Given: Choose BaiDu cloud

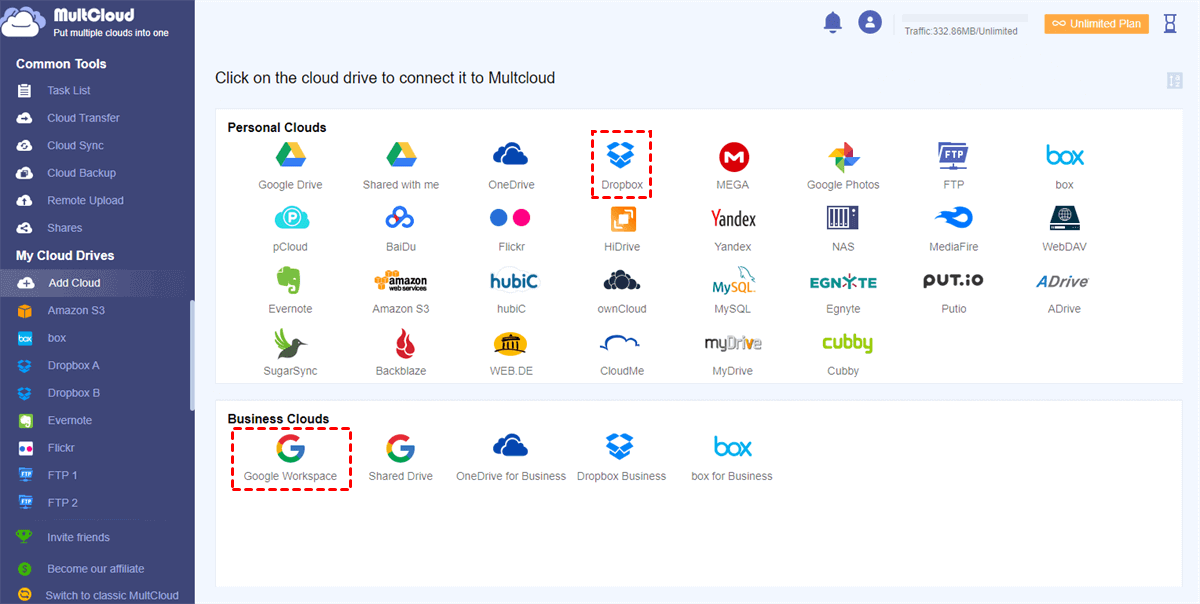Looking at the screenshot, I should coord(400,227).
